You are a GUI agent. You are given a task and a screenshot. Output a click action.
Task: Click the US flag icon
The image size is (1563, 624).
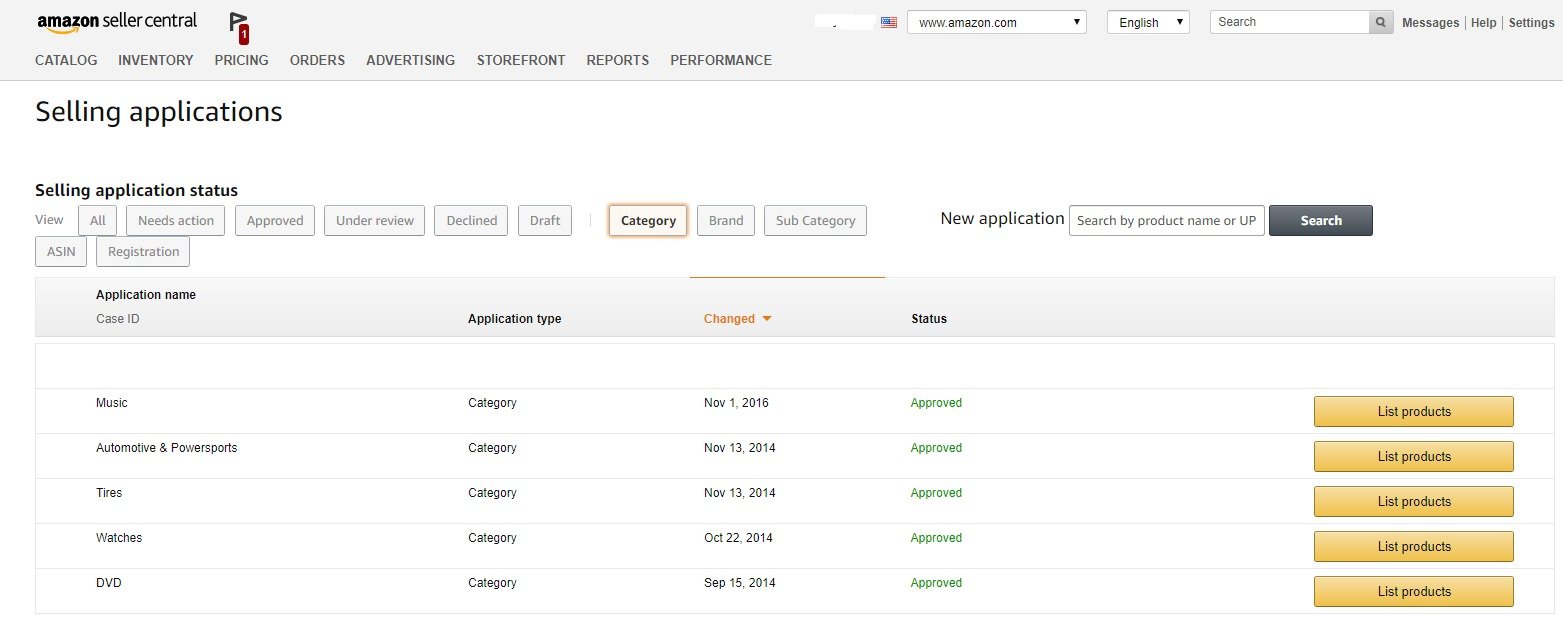coord(889,22)
